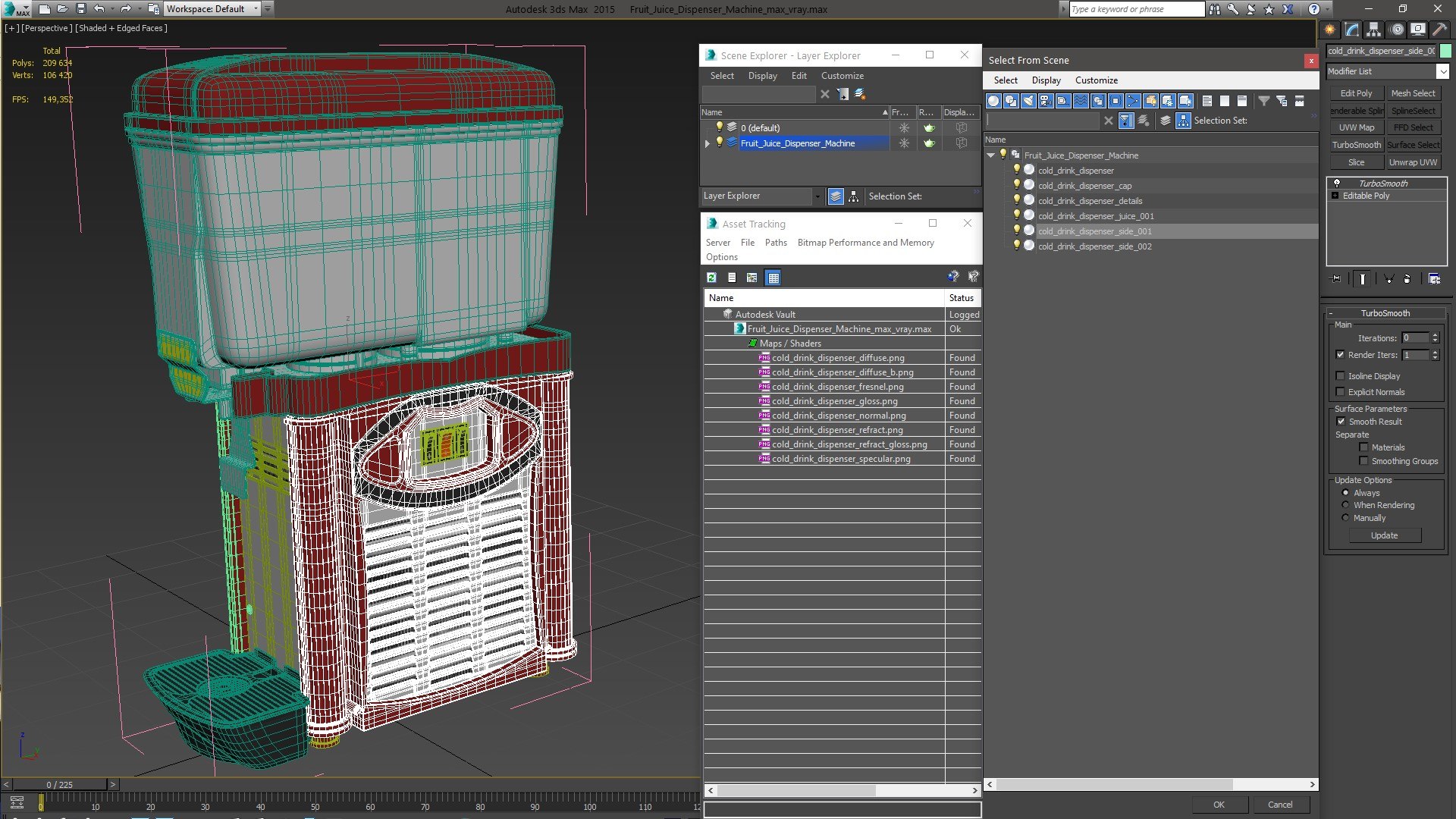Open the Utilities hammer tab in command panel
The image size is (1456, 819).
point(1439,30)
